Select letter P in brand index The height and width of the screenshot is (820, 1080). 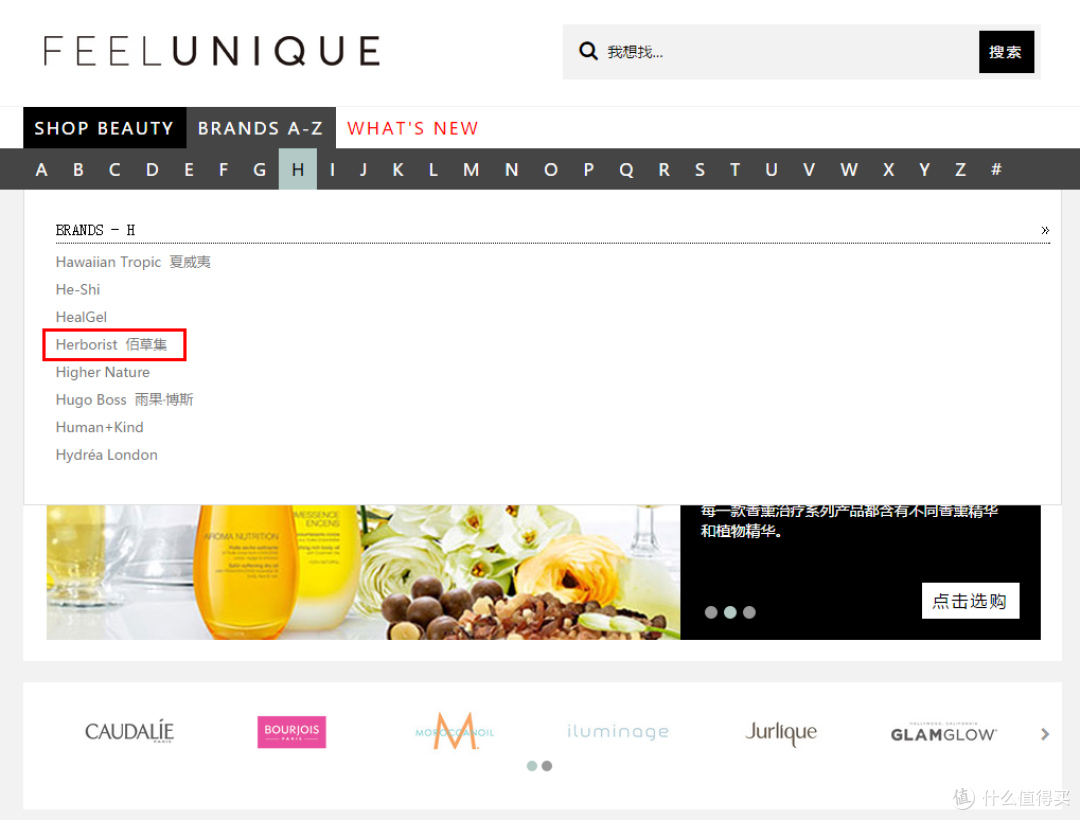(x=588, y=169)
